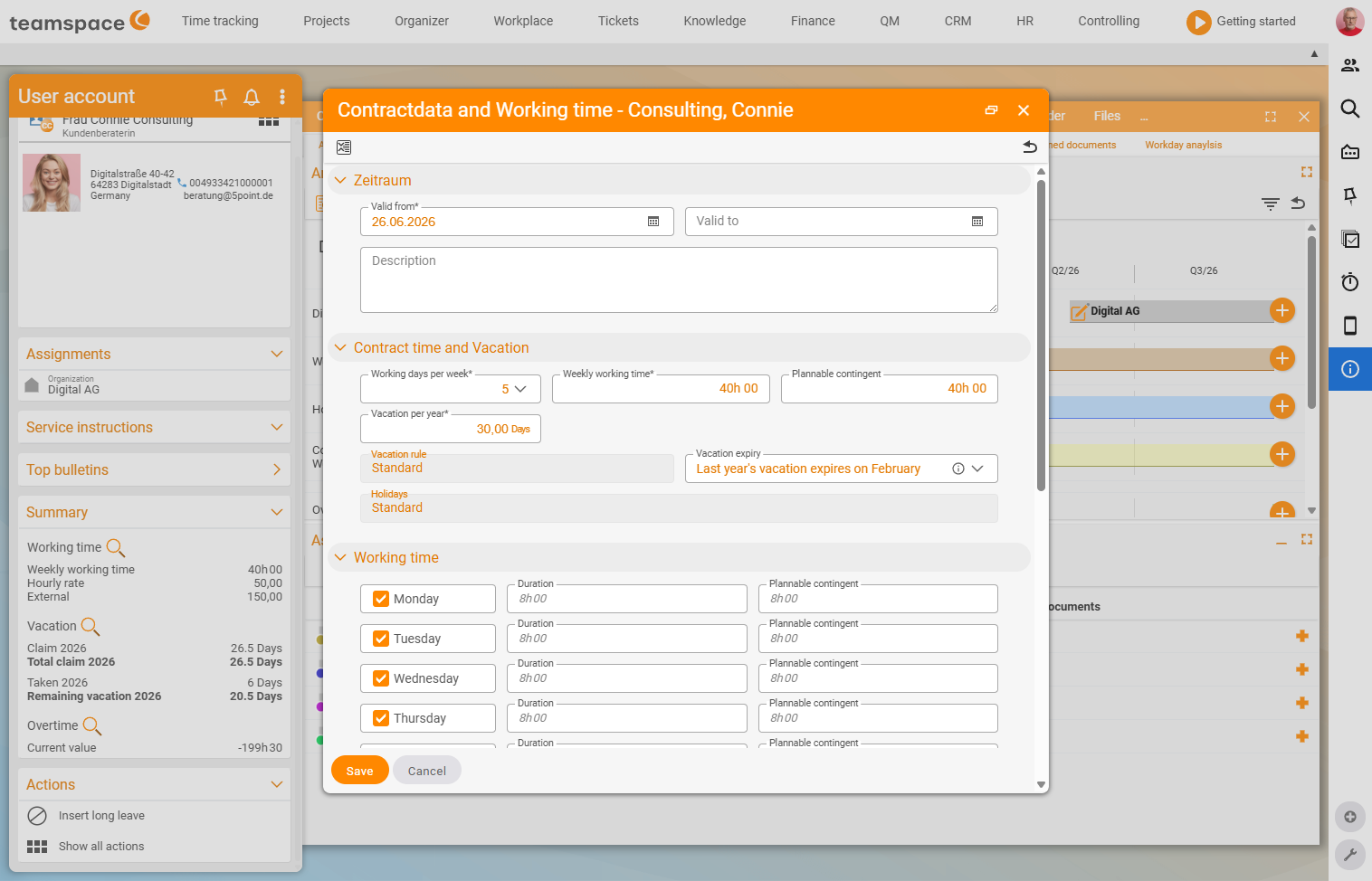Screen dimensions: 1372x881
Task: Open Vacation expiry dropdown
Action: pyautogui.click(x=977, y=469)
